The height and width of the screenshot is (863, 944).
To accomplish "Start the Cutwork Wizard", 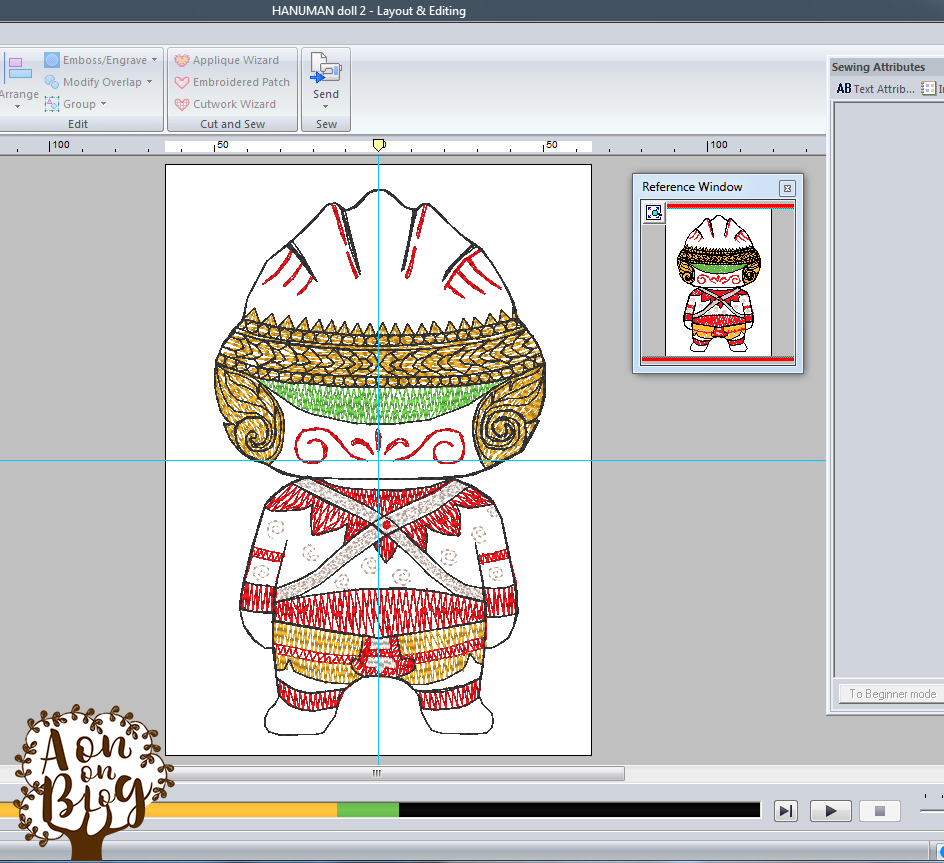I will 225,104.
